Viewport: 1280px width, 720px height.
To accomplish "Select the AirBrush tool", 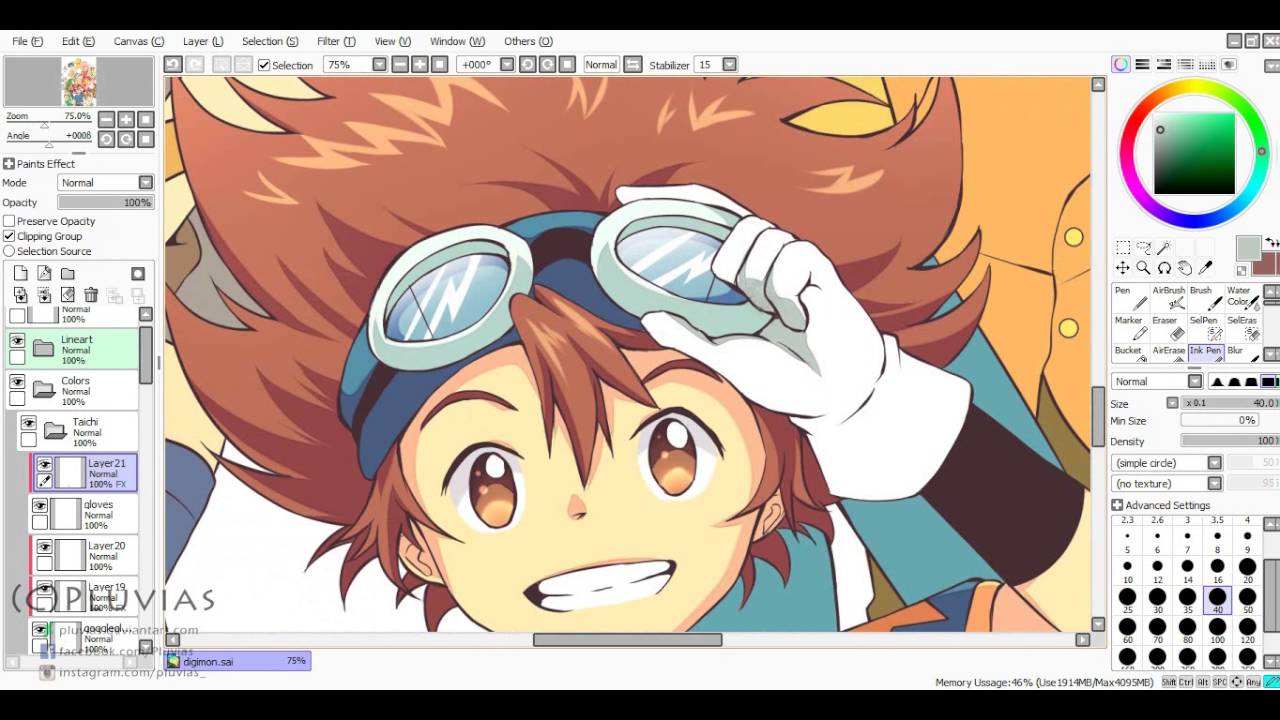I will (x=1168, y=297).
